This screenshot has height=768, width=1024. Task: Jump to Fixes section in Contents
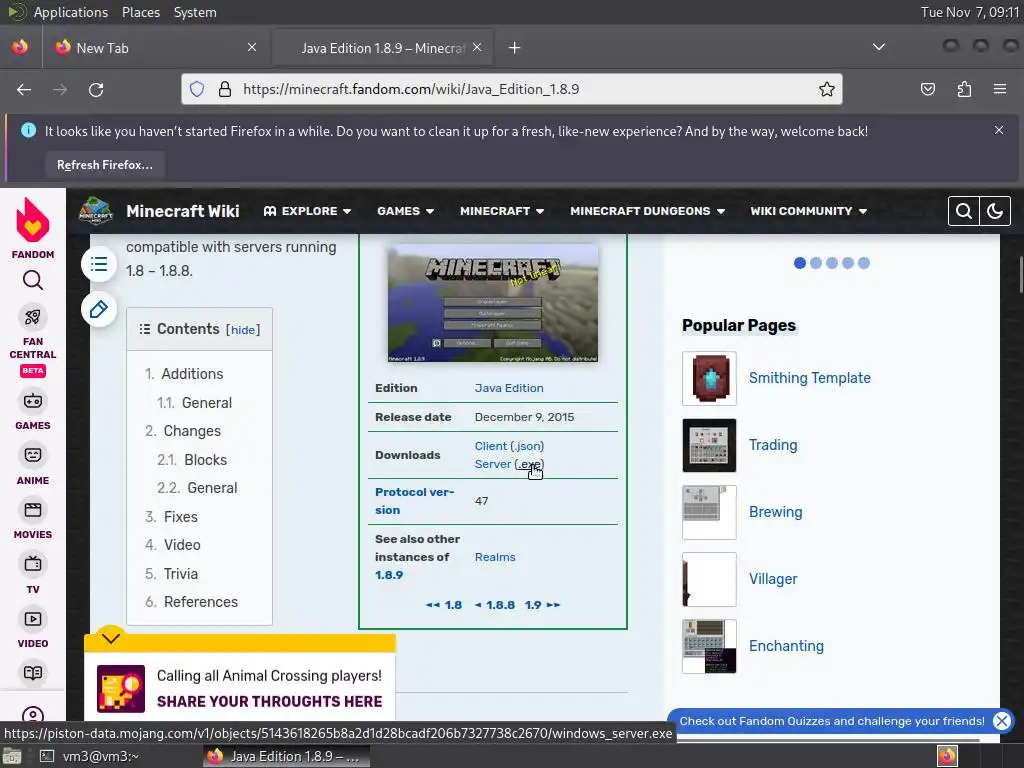point(180,517)
